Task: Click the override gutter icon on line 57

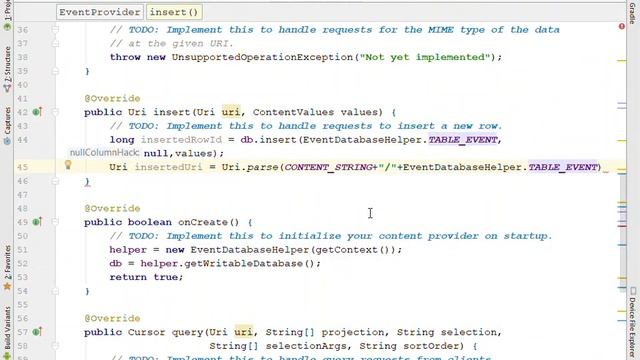Action: (37, 332)
